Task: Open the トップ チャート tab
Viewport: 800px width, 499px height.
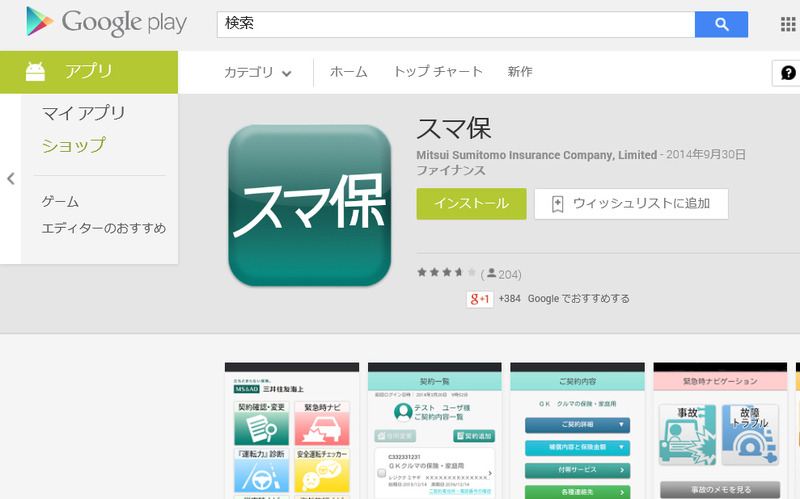Action: tap(438, 72)
